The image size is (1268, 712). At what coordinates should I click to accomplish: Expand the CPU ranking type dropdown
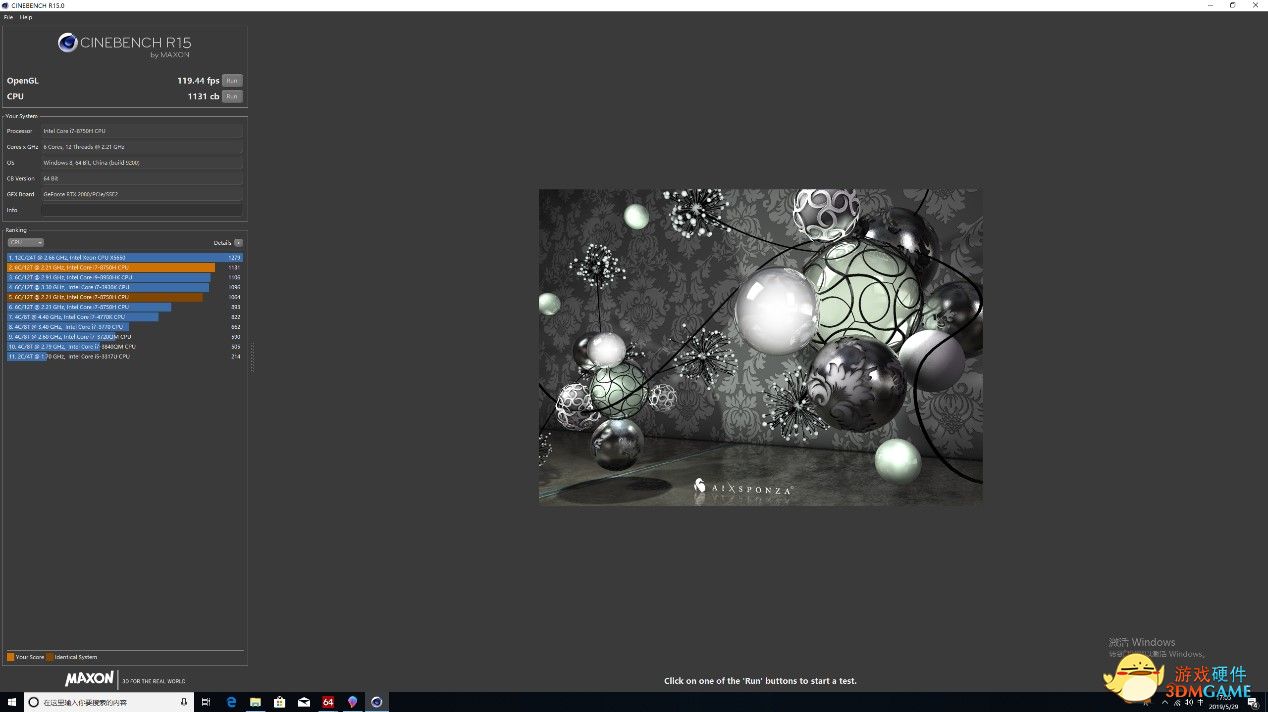tap(26, 242)
